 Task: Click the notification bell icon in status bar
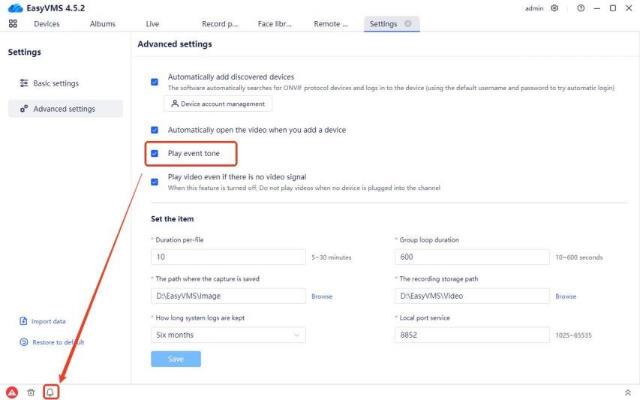(x=50, y=392)
